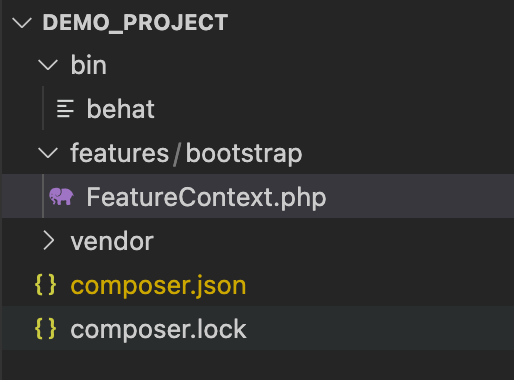Screen dimensions: 514x380
Task: Click the DEMO_PROJECT section header
Action: click(x=135, y=23)
